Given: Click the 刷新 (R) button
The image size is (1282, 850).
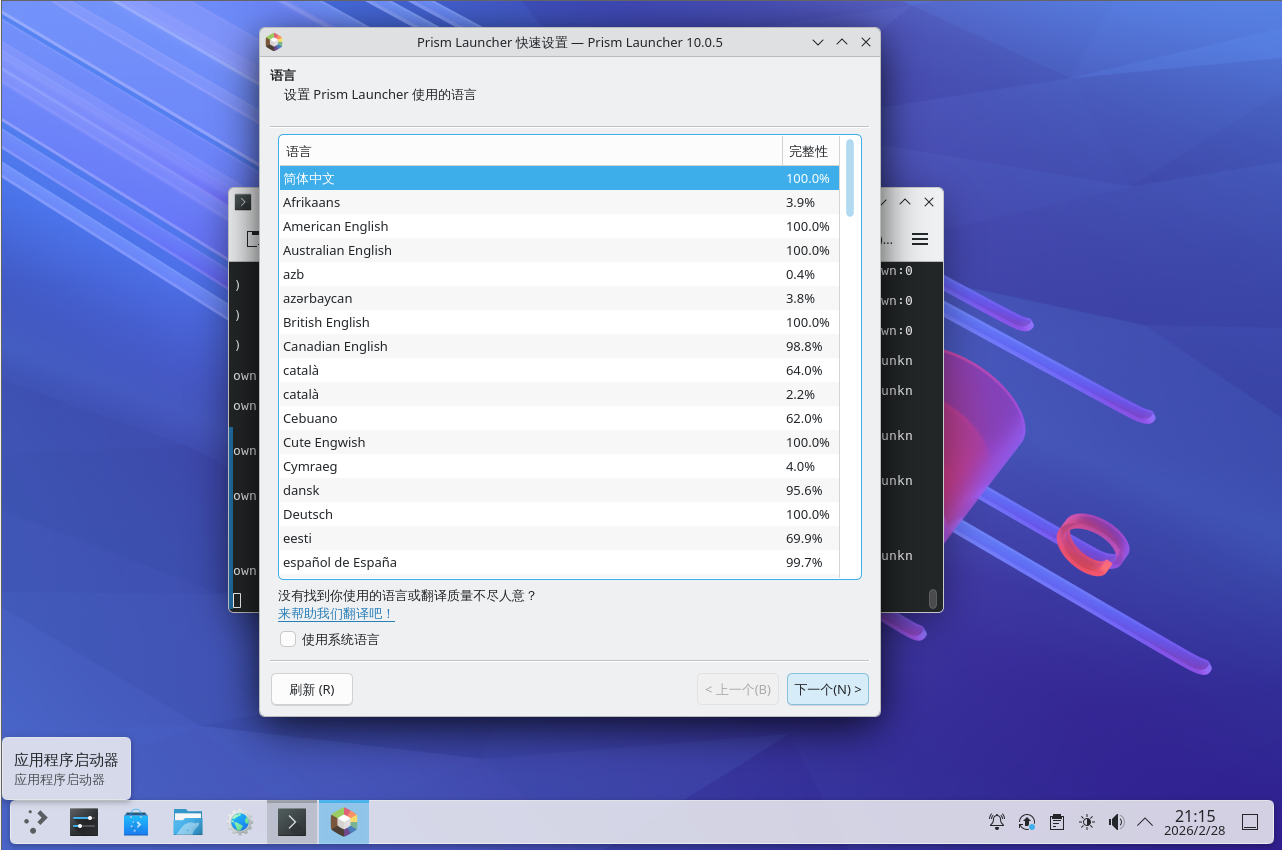Looking at the screenshot, I should coord(312,689).
